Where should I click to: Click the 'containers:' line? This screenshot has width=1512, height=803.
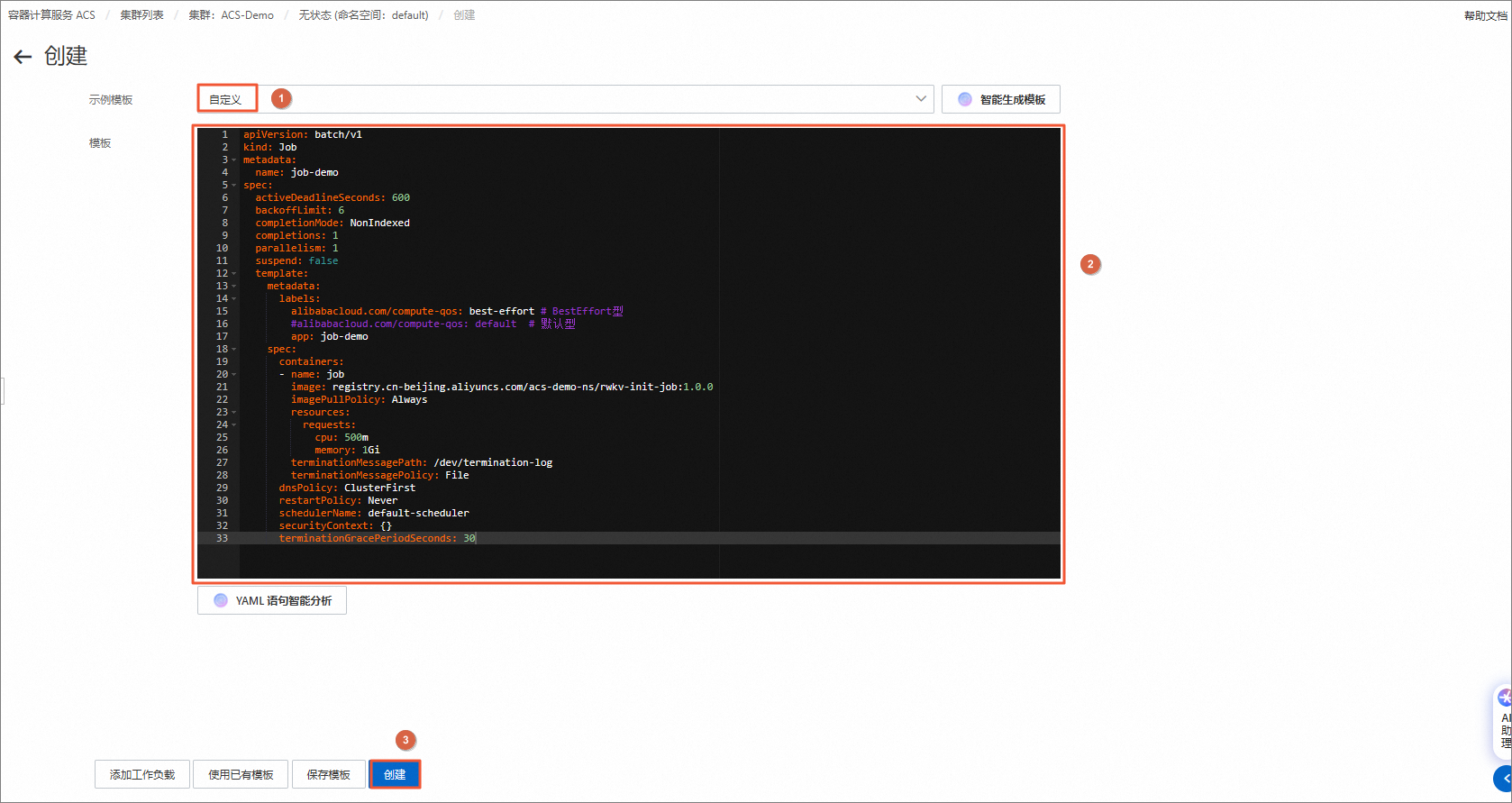pos(311,362)
